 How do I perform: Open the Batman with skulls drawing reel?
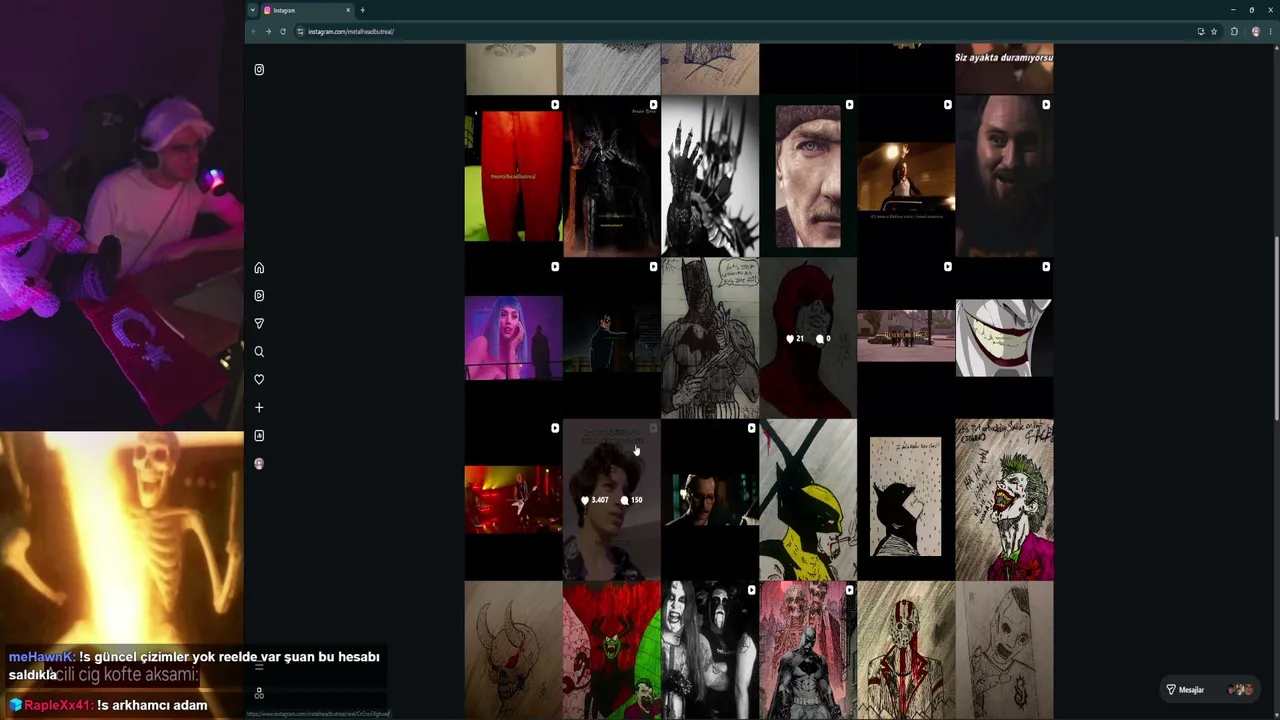pyautogui.click(x=808, y=651)
